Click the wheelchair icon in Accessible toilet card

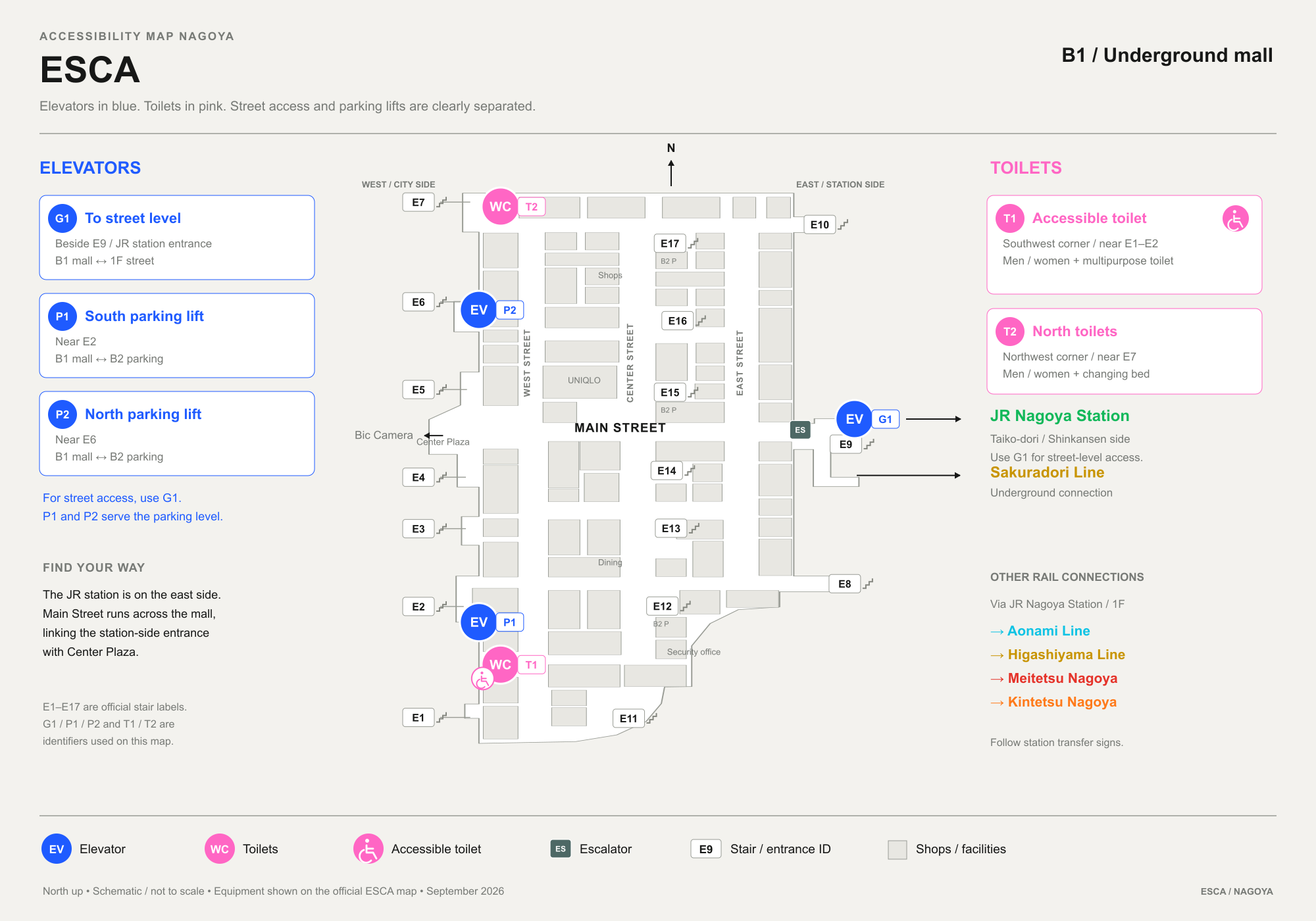[1235, 219]
